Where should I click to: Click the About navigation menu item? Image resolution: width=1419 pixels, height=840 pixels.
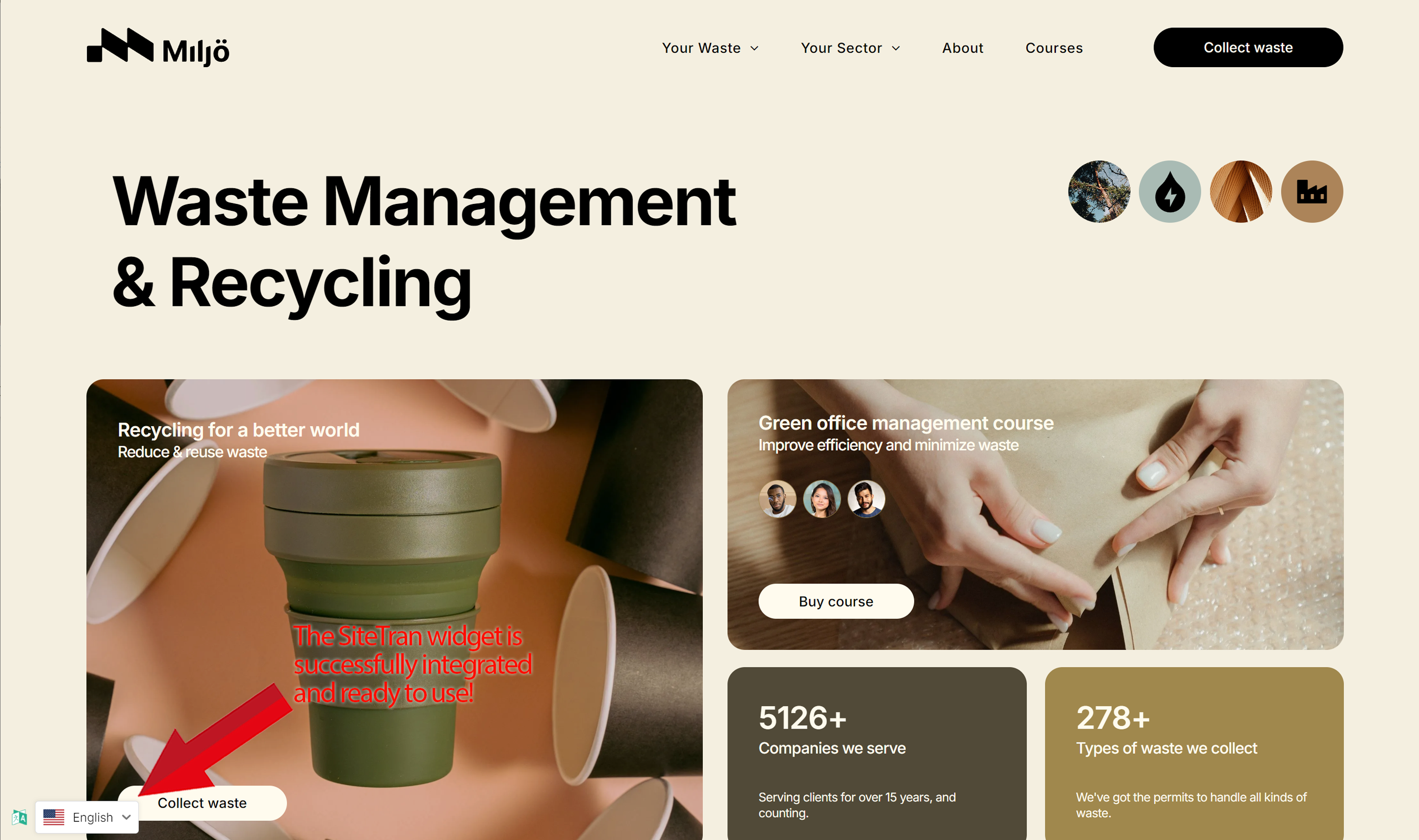960,47
